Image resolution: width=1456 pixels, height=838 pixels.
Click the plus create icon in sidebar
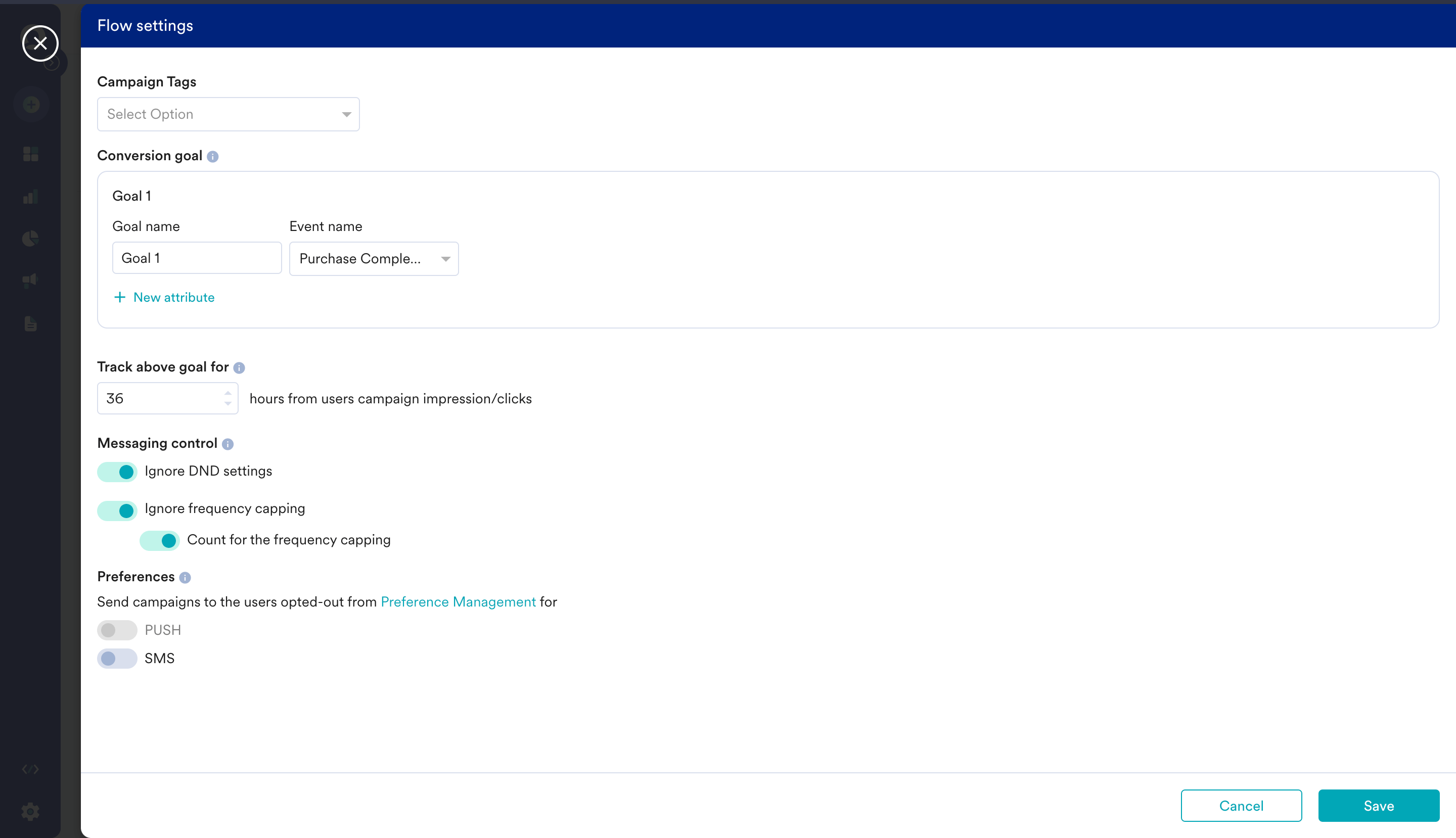31,105
